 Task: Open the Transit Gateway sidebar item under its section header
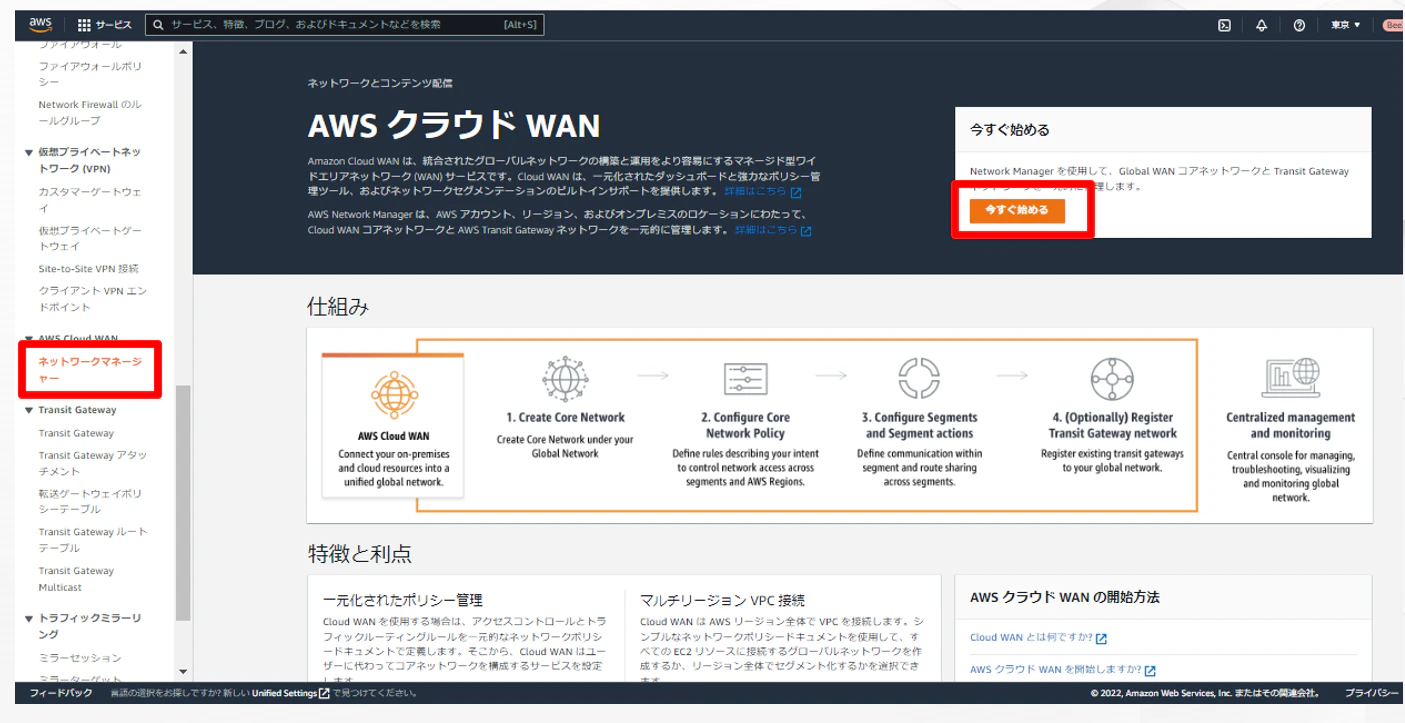(76, 433)
